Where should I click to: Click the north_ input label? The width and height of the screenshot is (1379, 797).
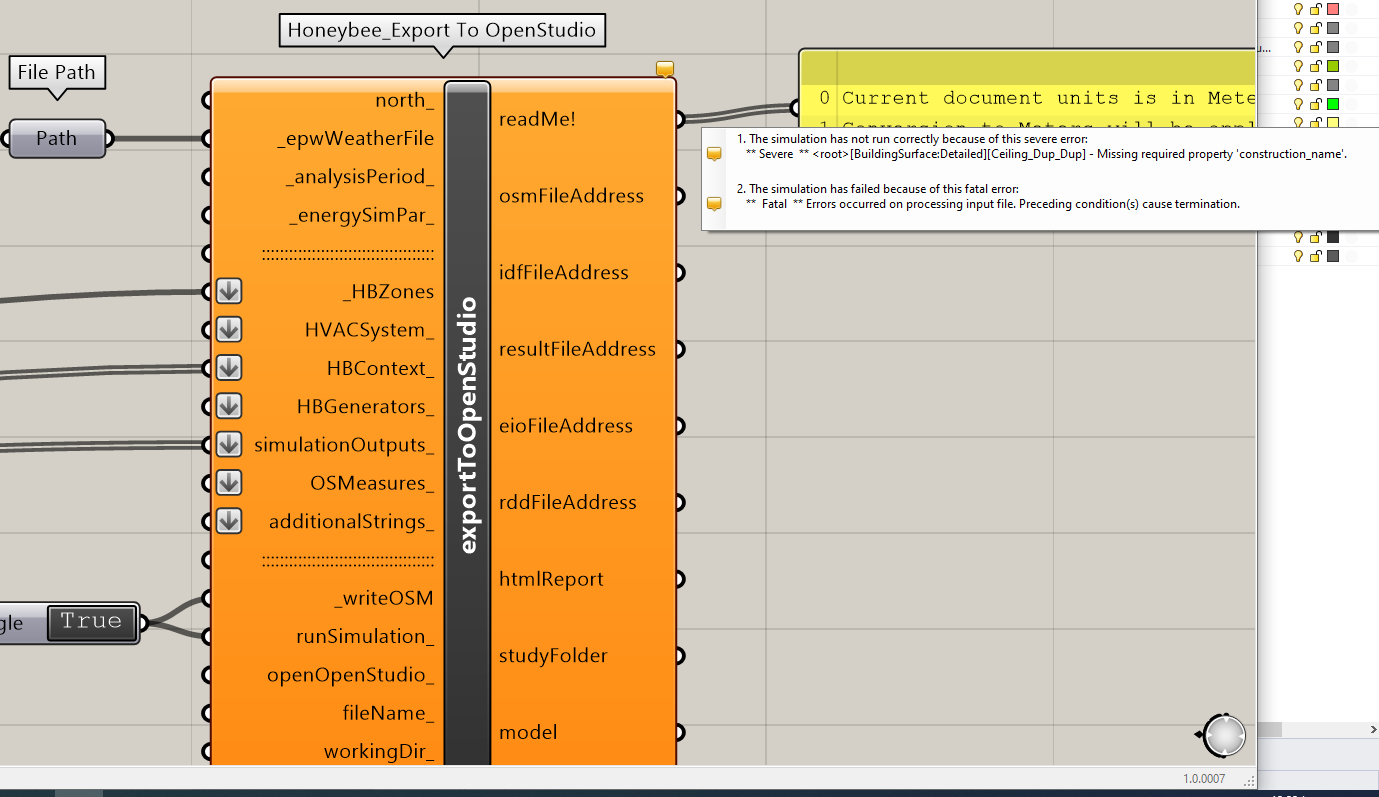(405, 100)
